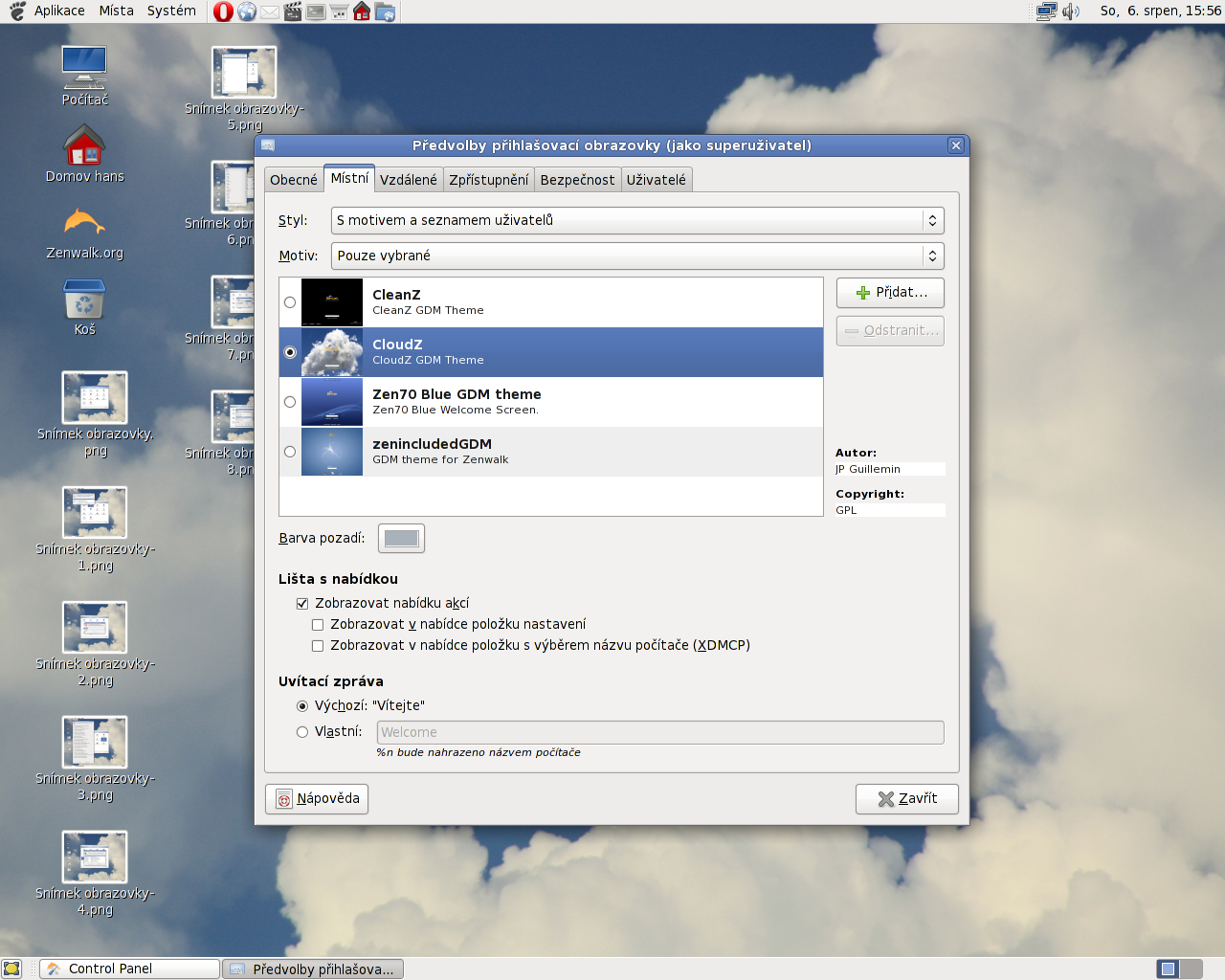
Task: Open mail envelope launcher in top panel
Action: pos(270,11)
